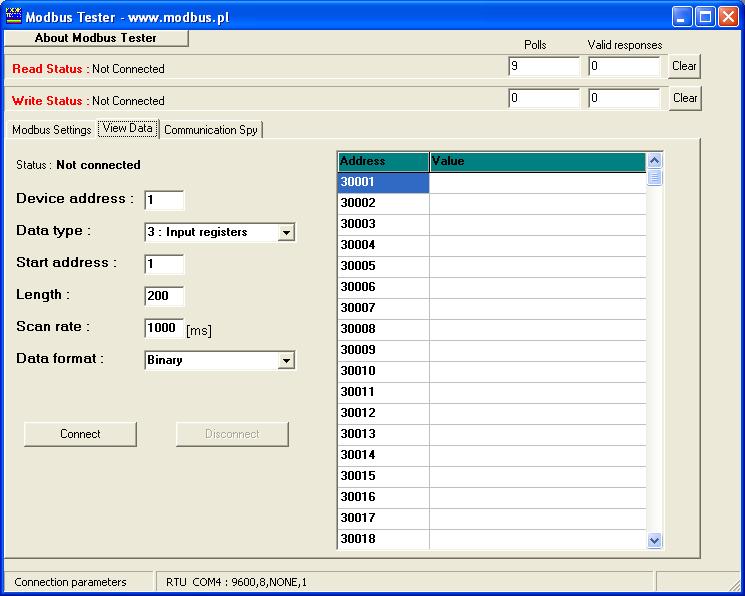Screen dimensions: 745x596
Task: Clear the Read Status counters
Action: point(684,66)
